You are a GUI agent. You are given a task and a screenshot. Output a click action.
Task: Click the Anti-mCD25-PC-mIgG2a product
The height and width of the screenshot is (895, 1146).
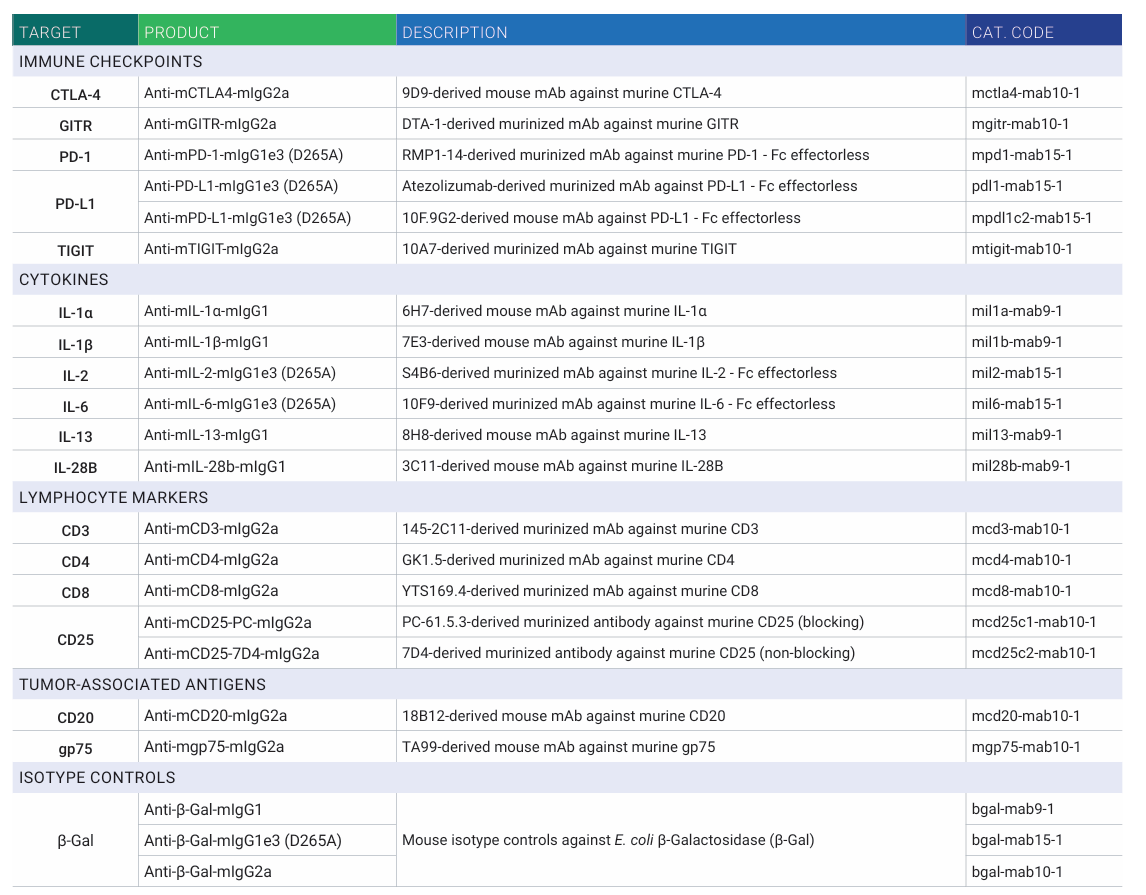point(228,622)
